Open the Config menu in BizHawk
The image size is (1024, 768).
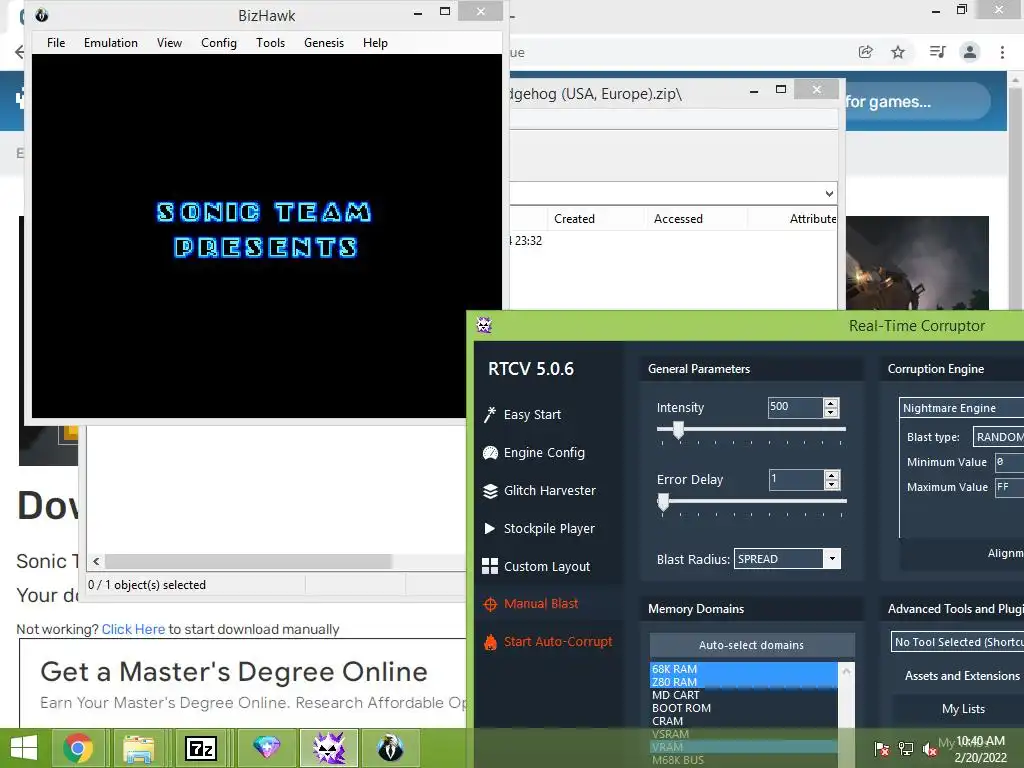click(219, 42)
